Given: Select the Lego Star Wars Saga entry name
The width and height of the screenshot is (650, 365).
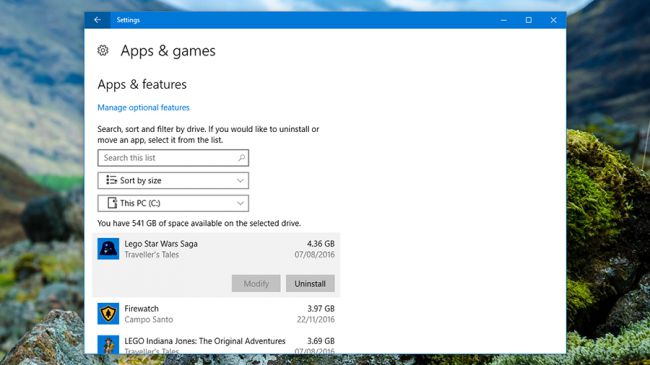Looking at the screenshot, I should click(x=161, y=243).
